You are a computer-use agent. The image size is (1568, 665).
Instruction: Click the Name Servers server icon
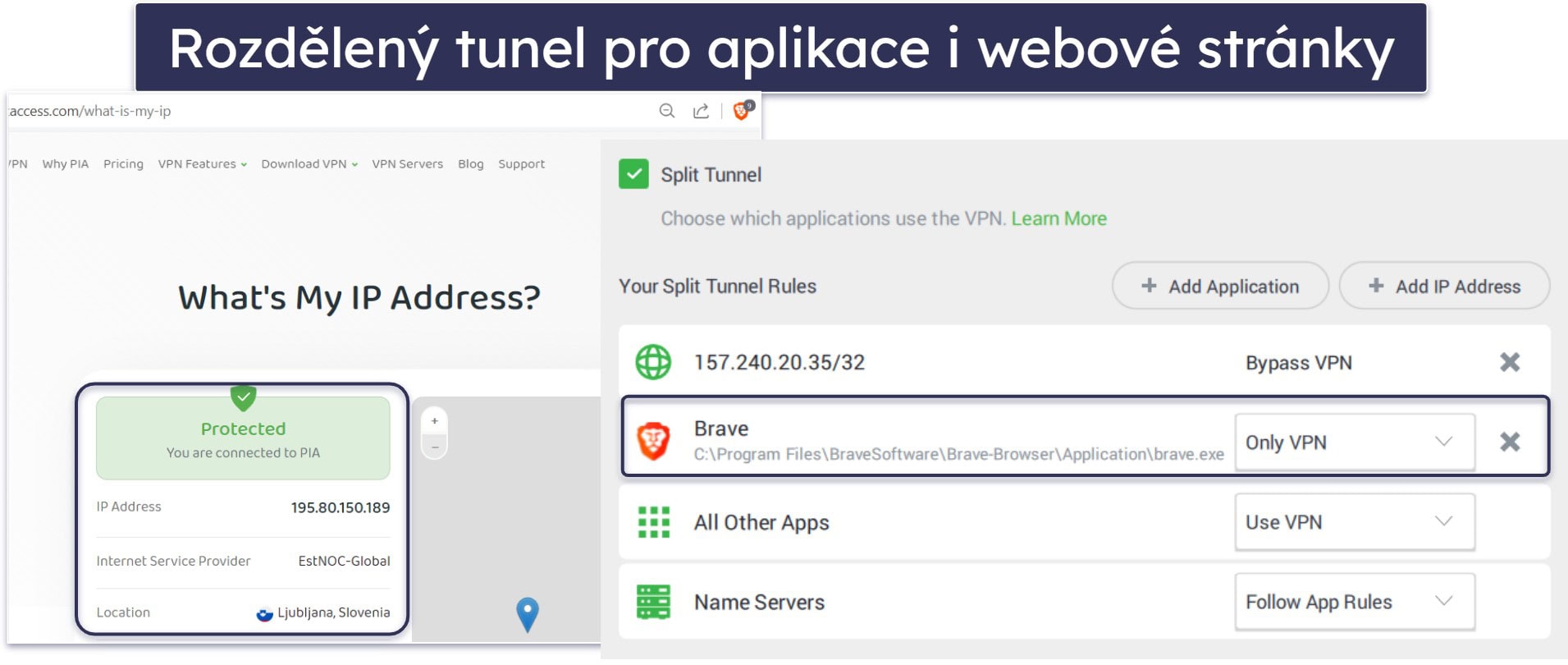point(654,602)
